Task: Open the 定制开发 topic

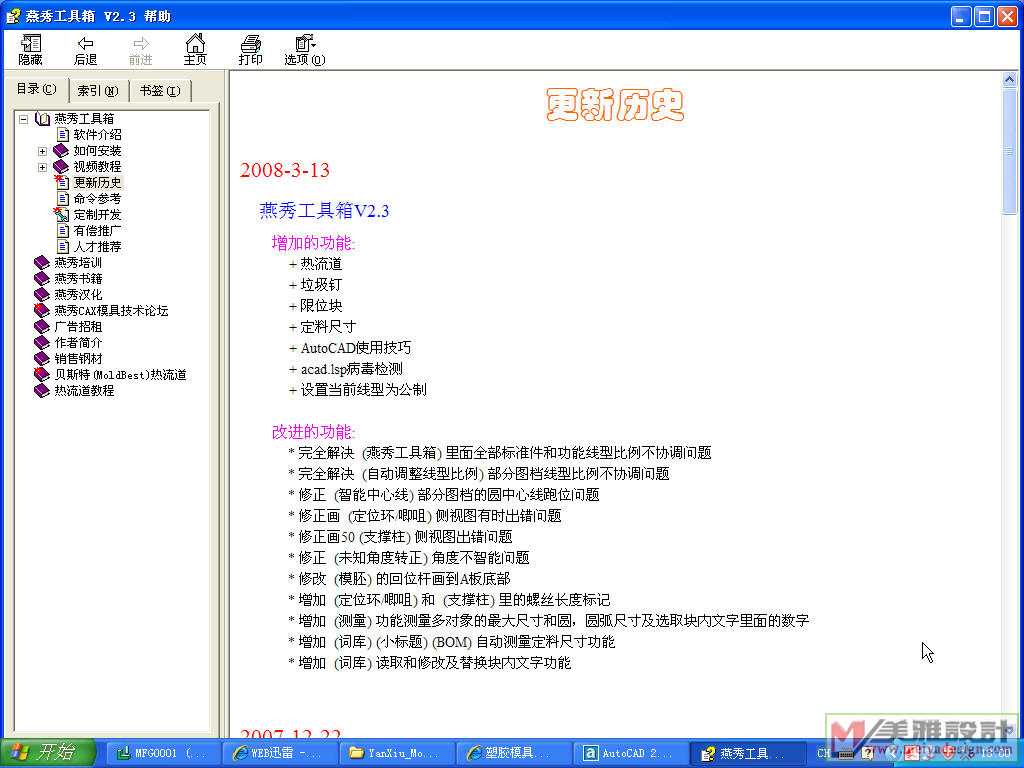Action: pyautogui.click(x=97, y=215)
